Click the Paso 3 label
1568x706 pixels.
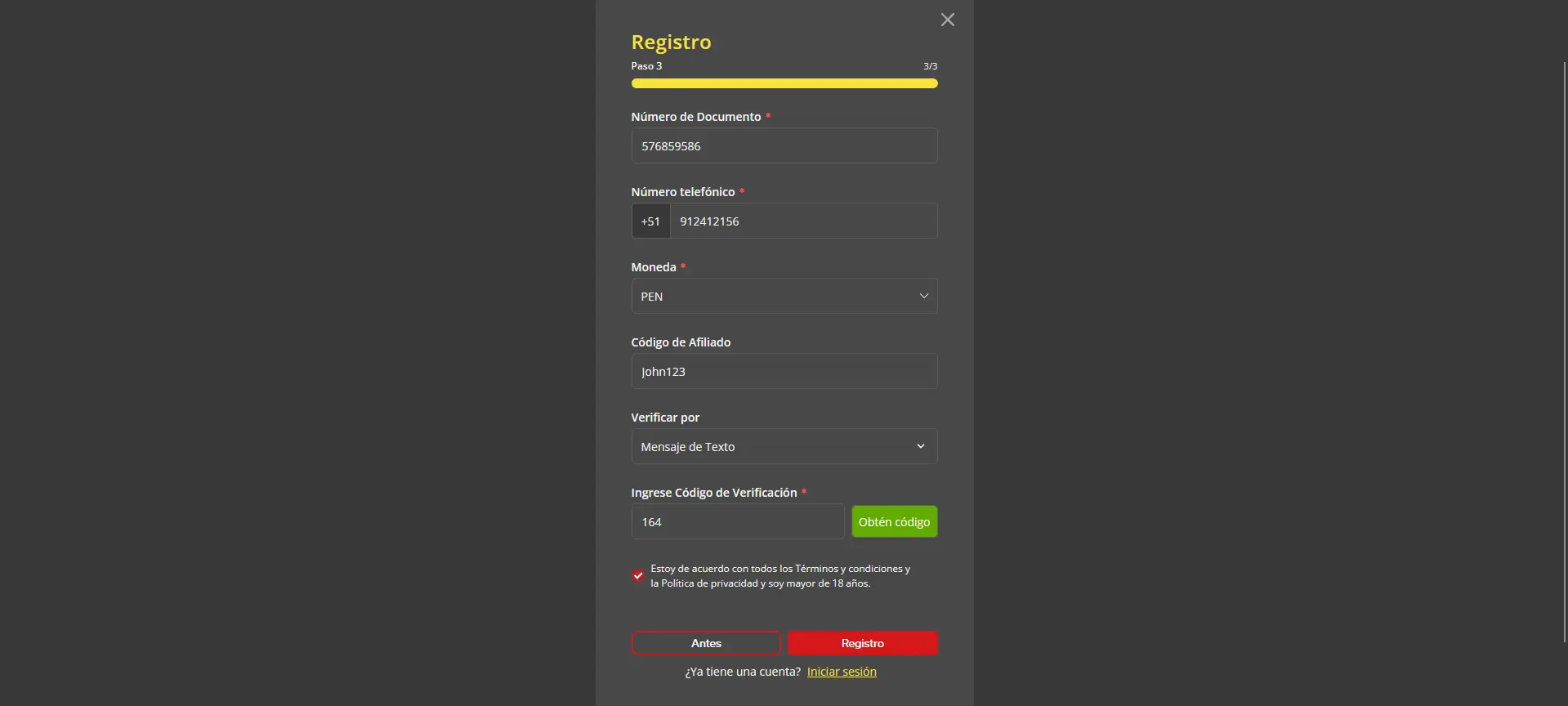coord(646,66)
